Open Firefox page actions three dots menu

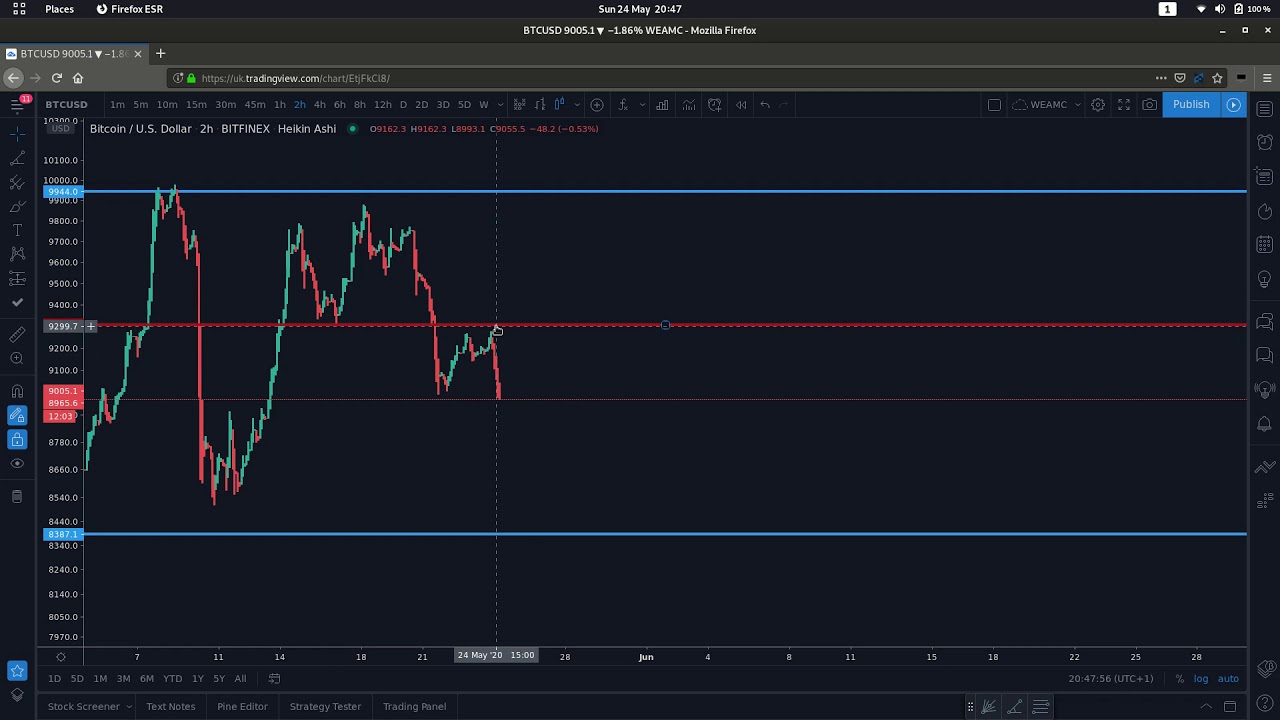coord(1161,78)
